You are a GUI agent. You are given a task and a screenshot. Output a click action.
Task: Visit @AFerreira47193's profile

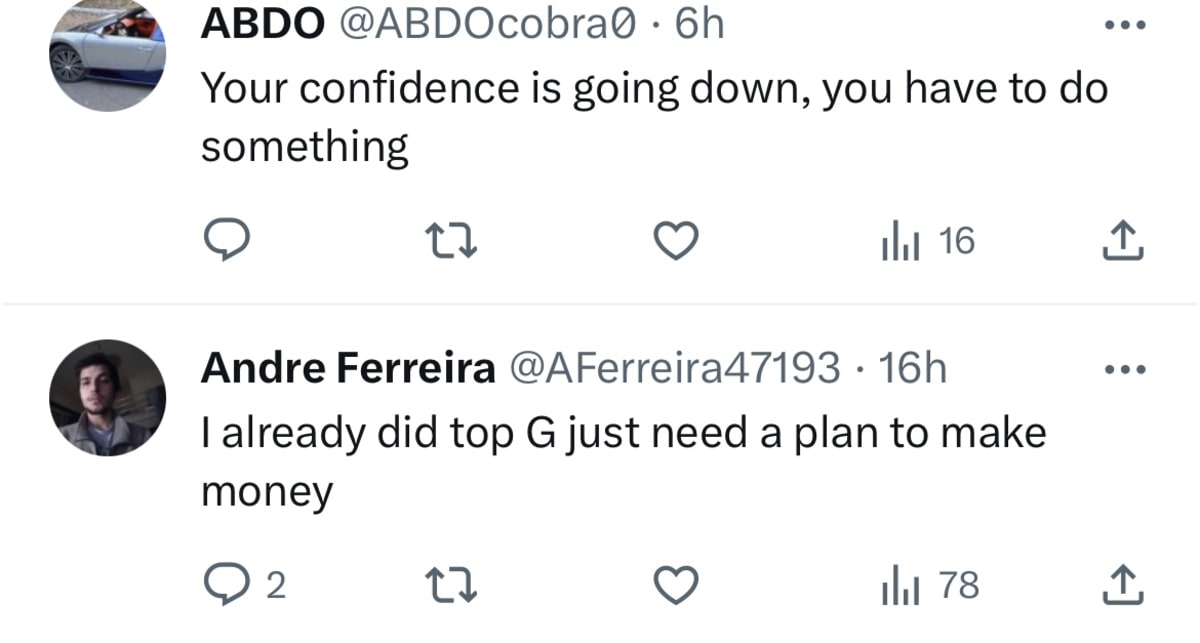tap(680, 368)
